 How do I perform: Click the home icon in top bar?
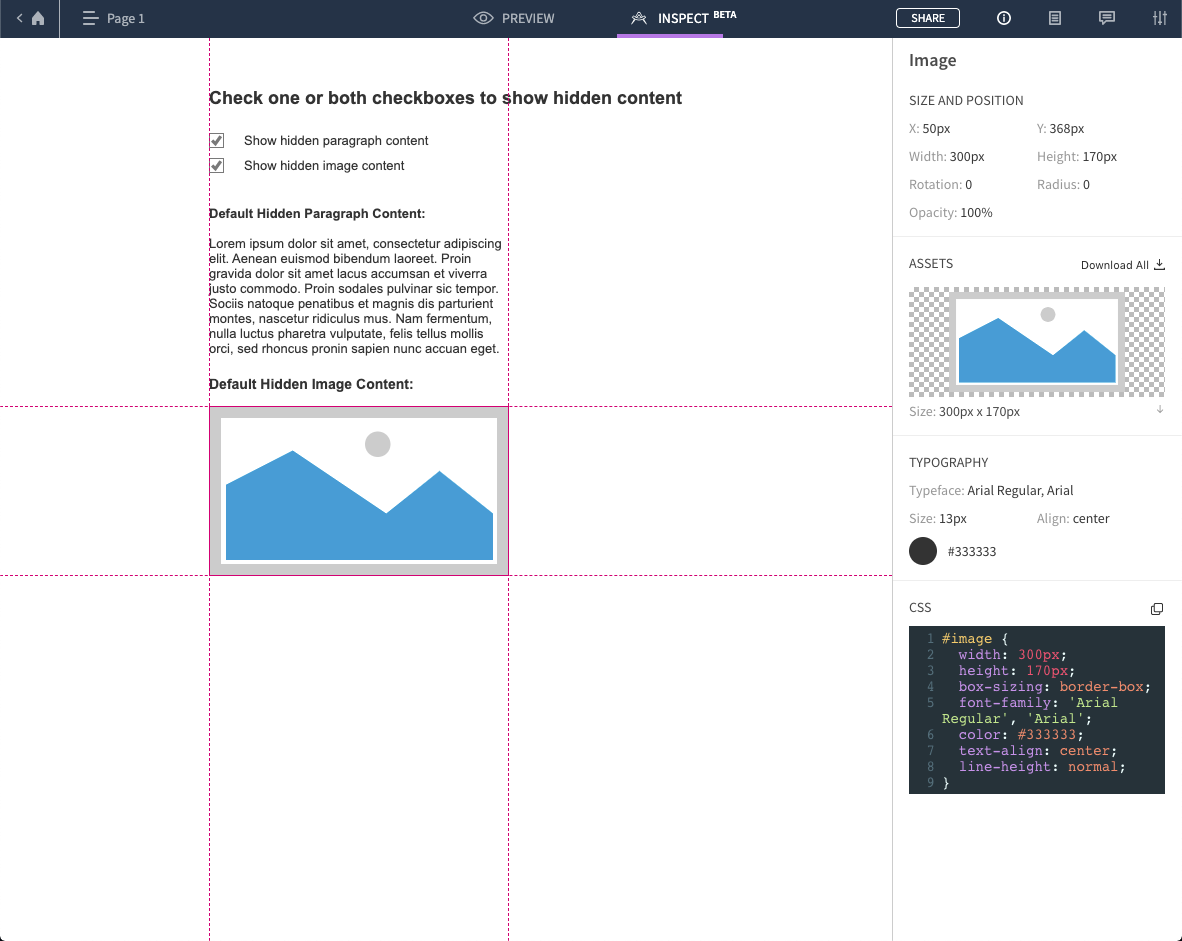click(38, 18)
